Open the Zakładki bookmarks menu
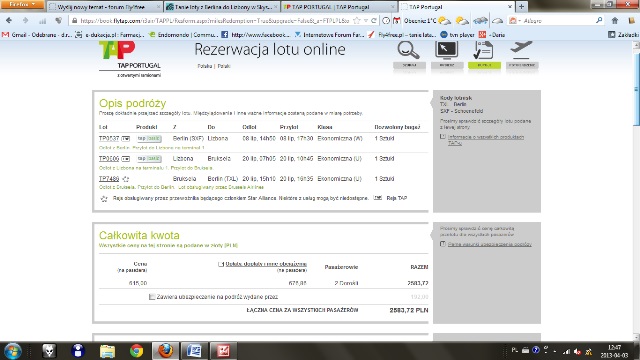Screen dimensions: 640x360 [x=623, y=35]
